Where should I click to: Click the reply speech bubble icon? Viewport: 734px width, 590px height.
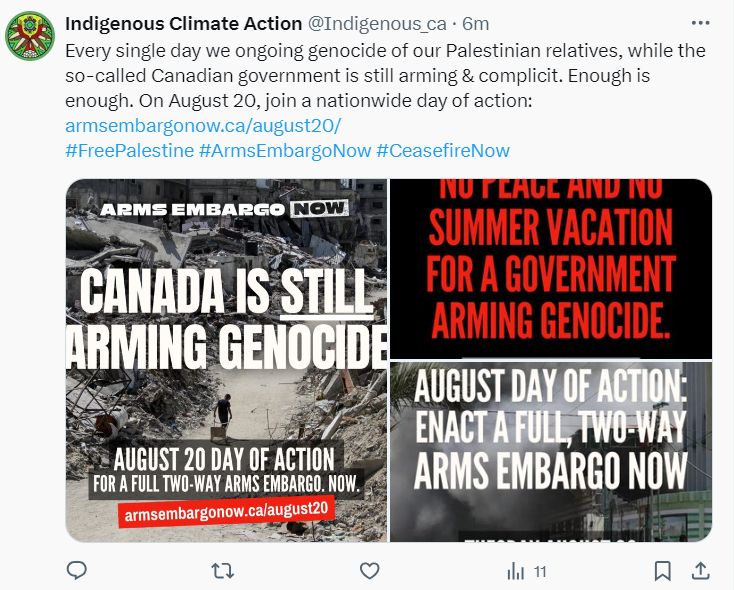coord(77,570)
